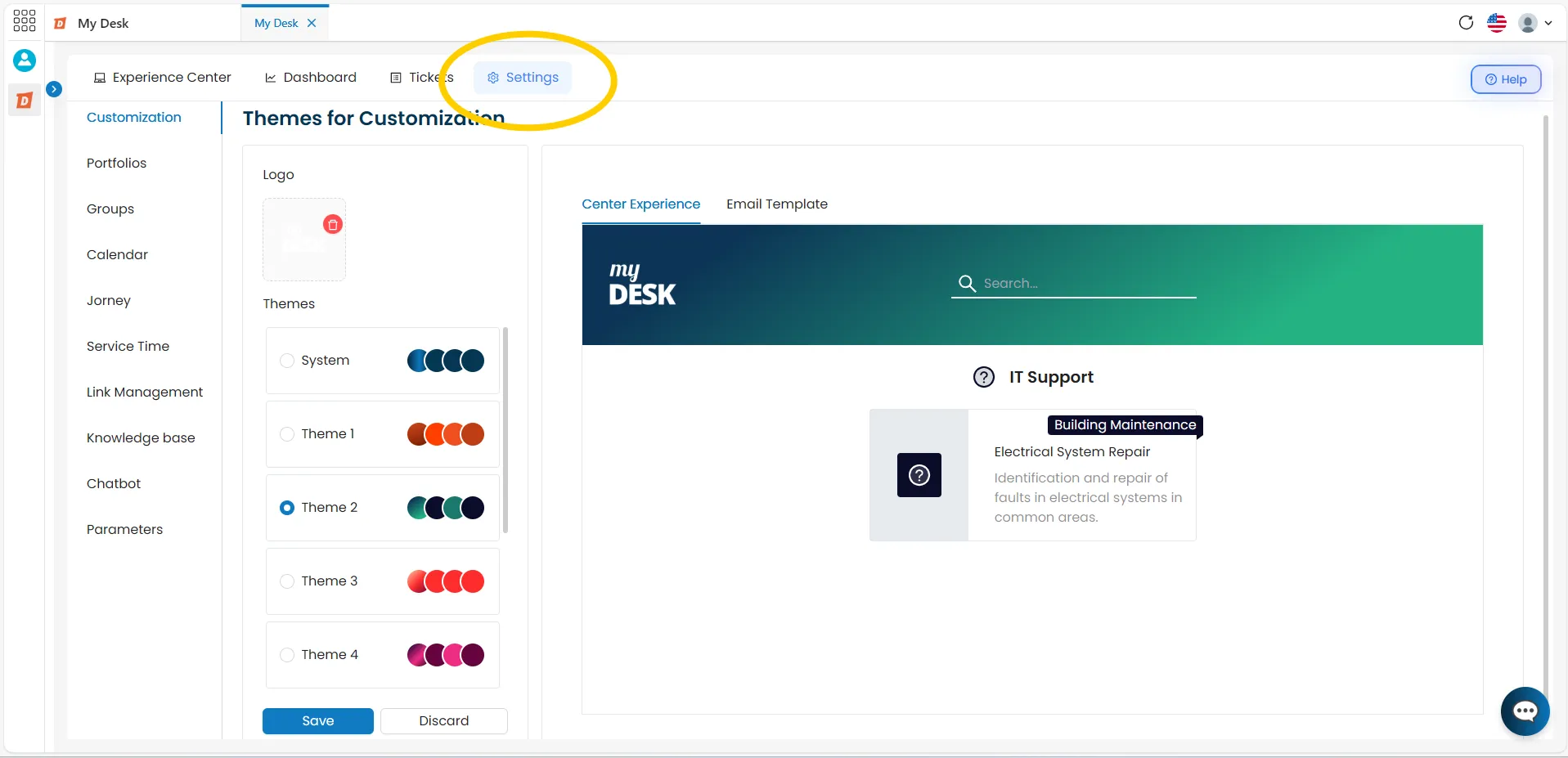Click the Help button

[1506, 79]
